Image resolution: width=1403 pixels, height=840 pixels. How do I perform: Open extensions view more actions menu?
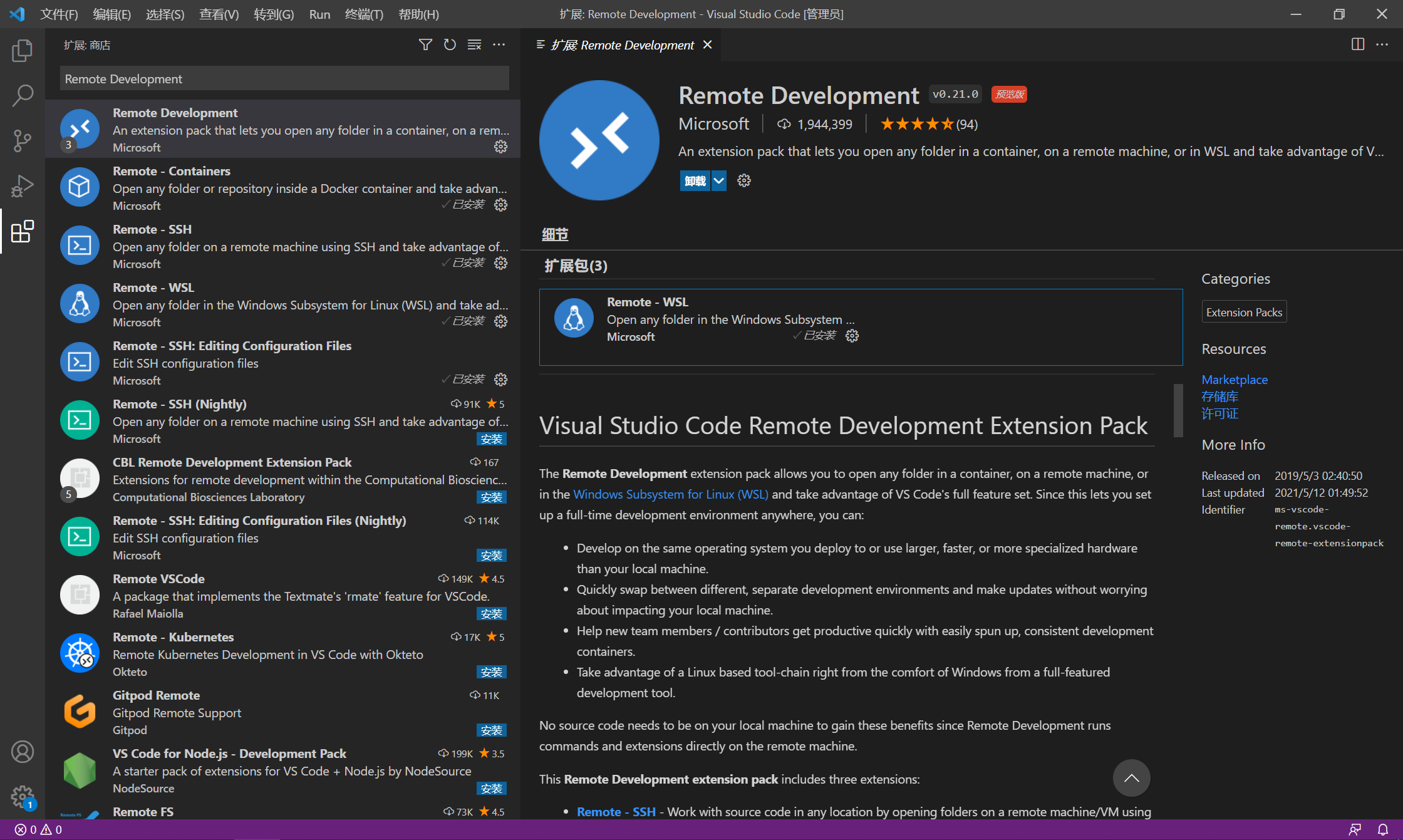tap(499, 44)
